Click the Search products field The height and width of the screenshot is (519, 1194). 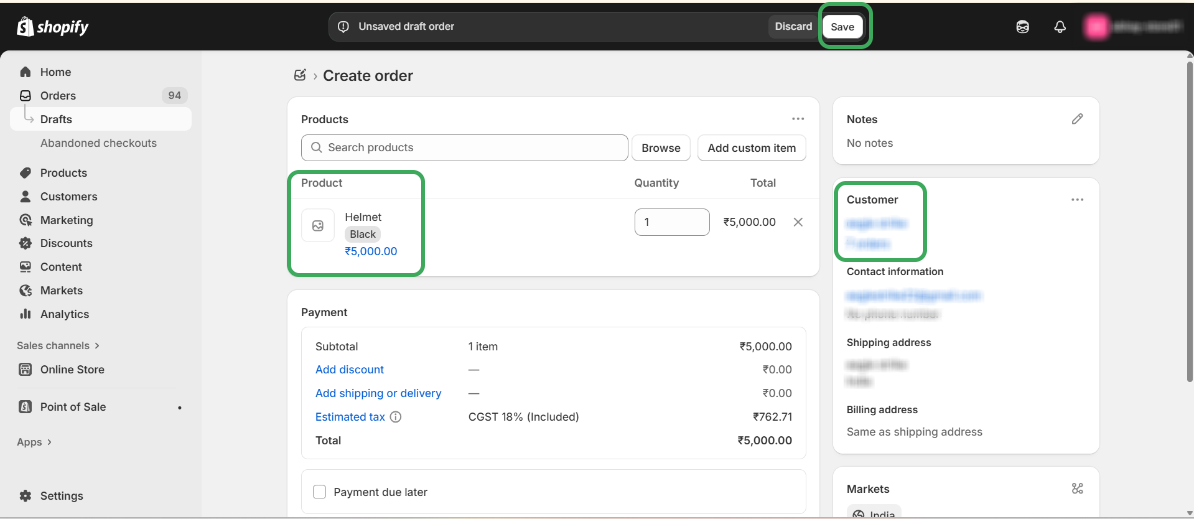(465, 148)
